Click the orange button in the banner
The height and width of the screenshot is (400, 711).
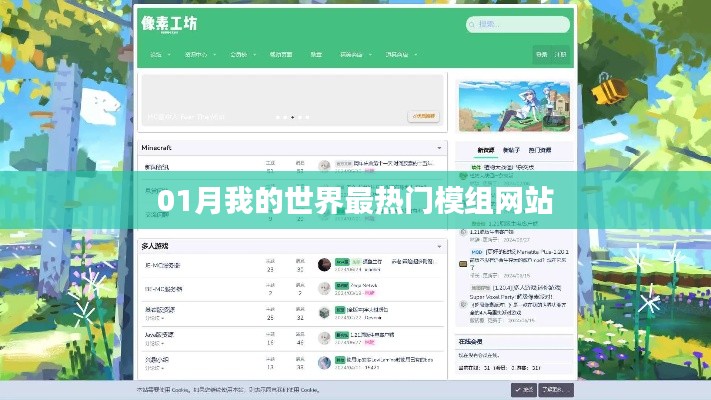click(422, 117)
